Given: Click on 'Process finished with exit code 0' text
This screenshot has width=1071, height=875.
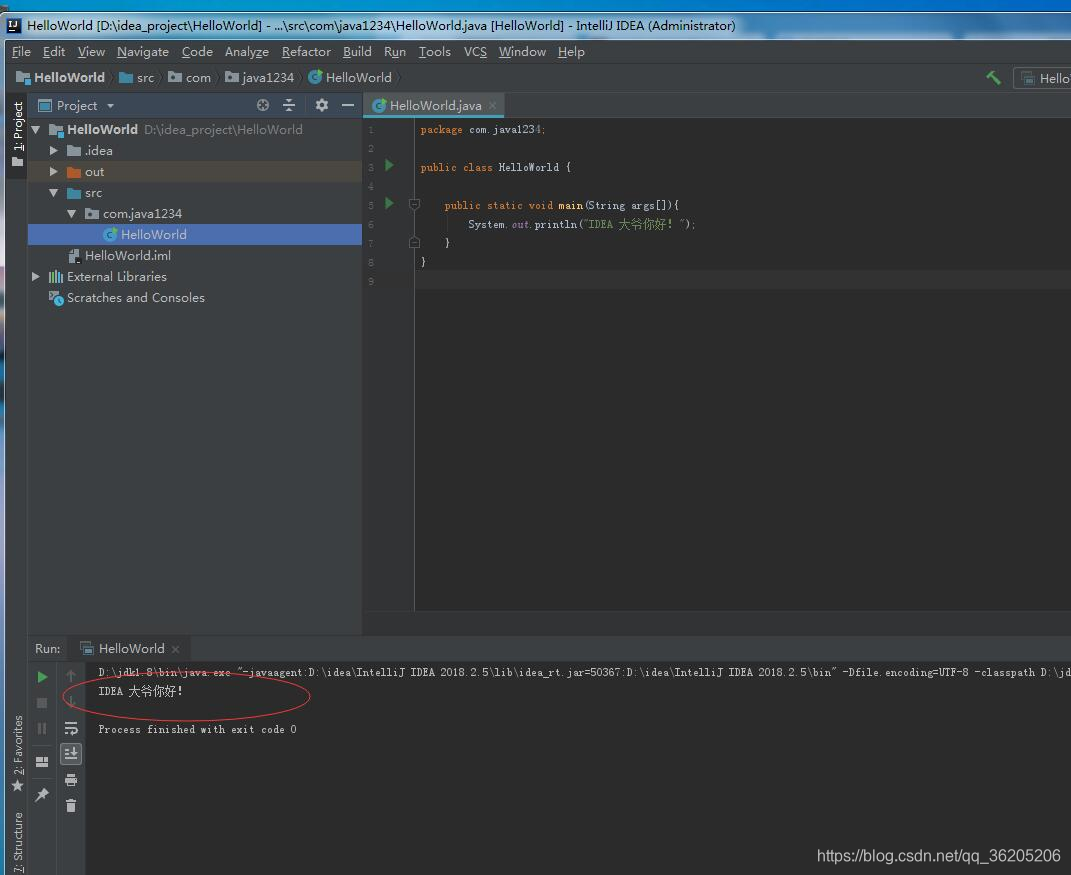Looking at the screenshot, I should (x=197, y=730).
